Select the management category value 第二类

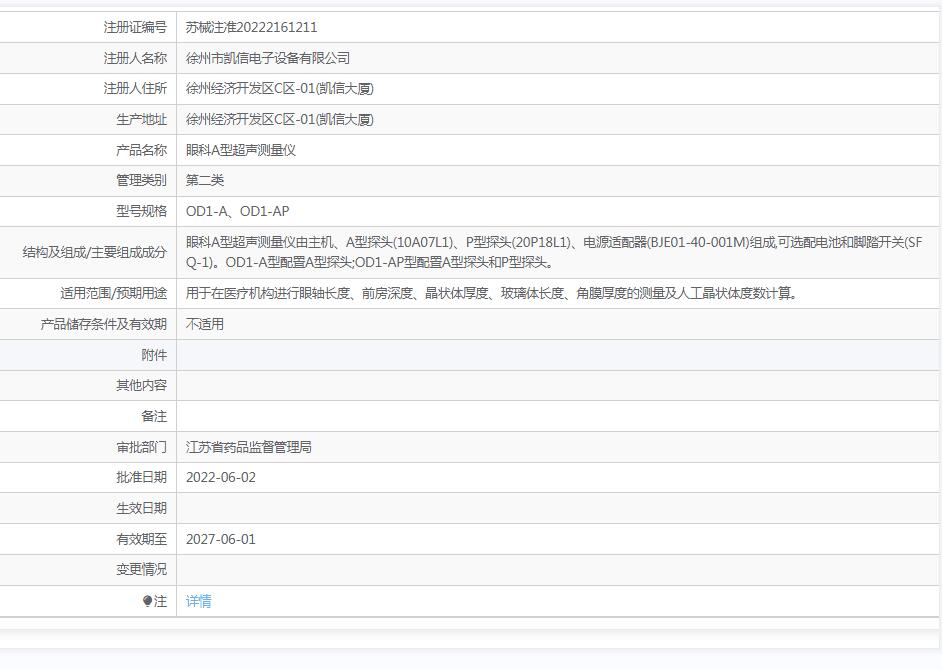[205, 180]
